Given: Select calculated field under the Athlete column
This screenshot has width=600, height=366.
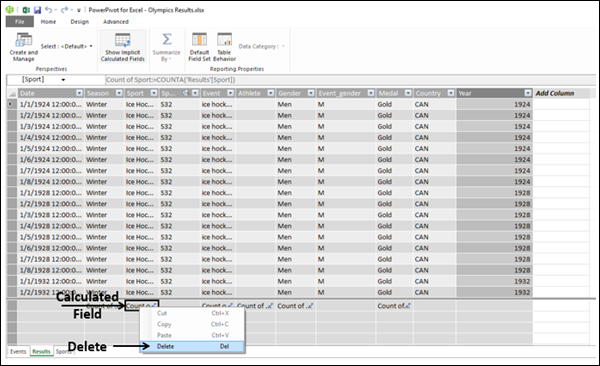Looking at the screenshot, I should point(255,306).
